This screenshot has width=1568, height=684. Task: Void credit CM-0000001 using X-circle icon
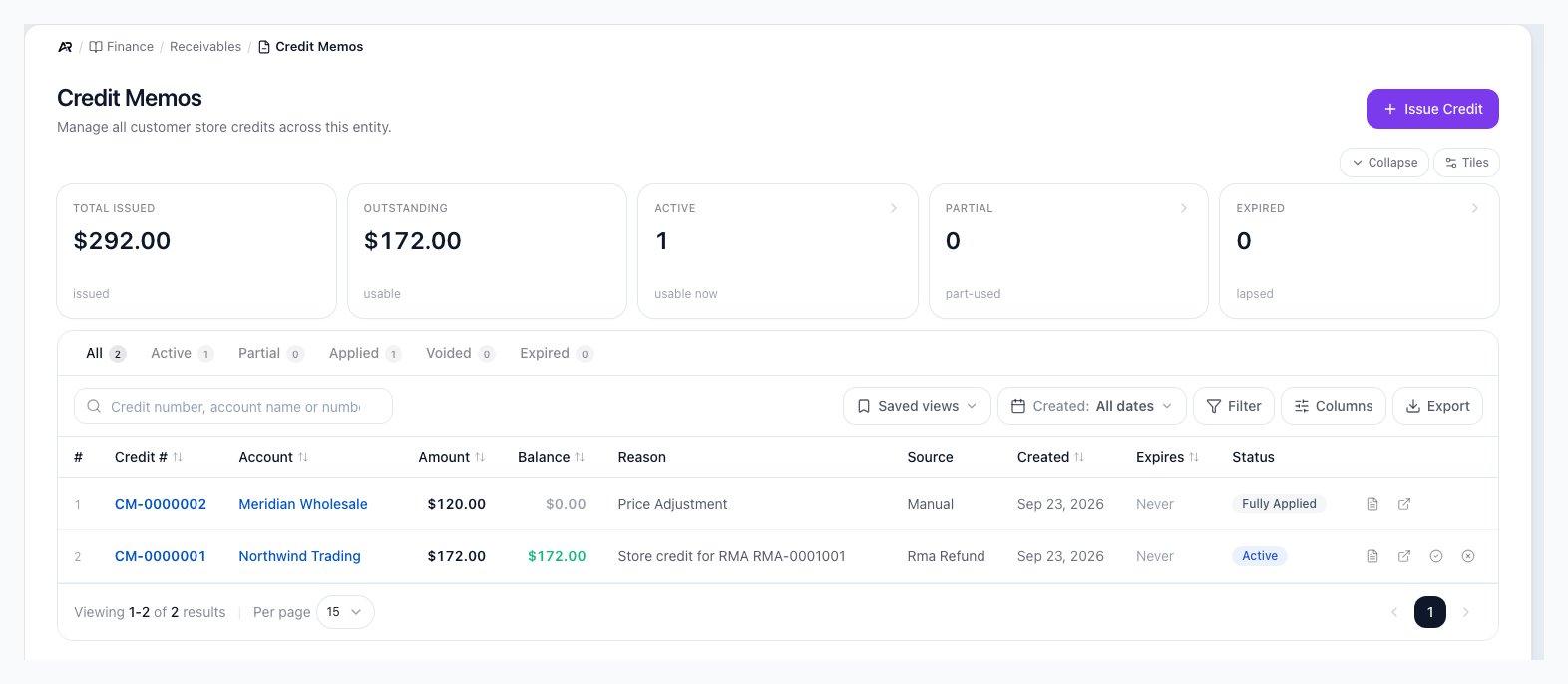(x=1468, y=556)
